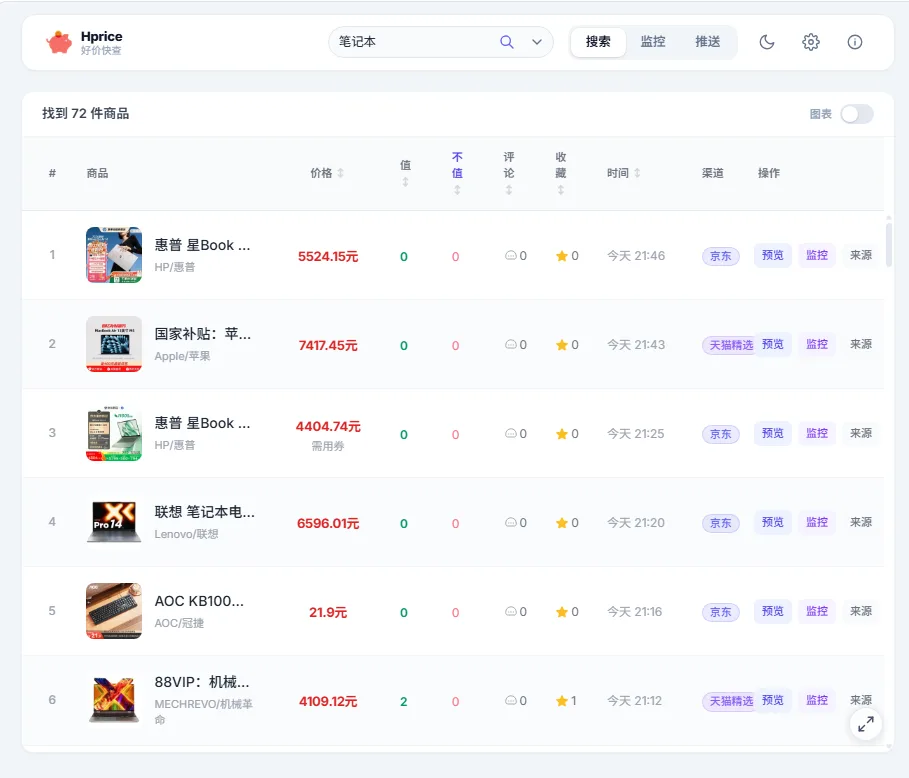The width and height of the screenshot is (909, 778).
Task: Click the price 4109.12元
Action: 328,701
